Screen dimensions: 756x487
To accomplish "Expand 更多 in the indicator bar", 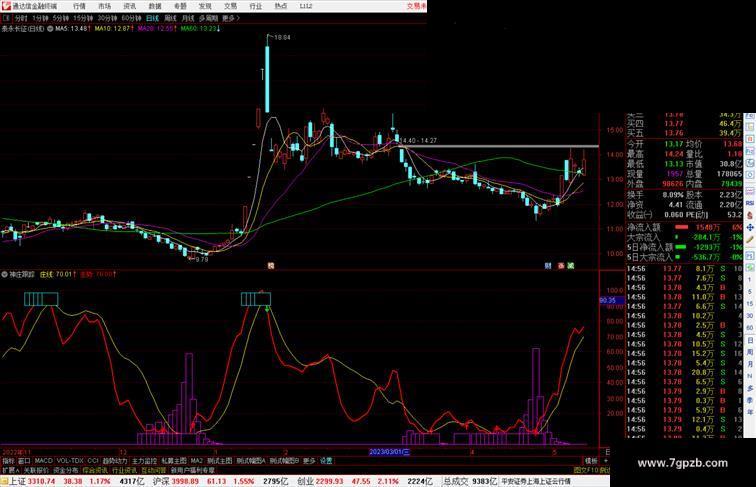I will coord(309,461).
